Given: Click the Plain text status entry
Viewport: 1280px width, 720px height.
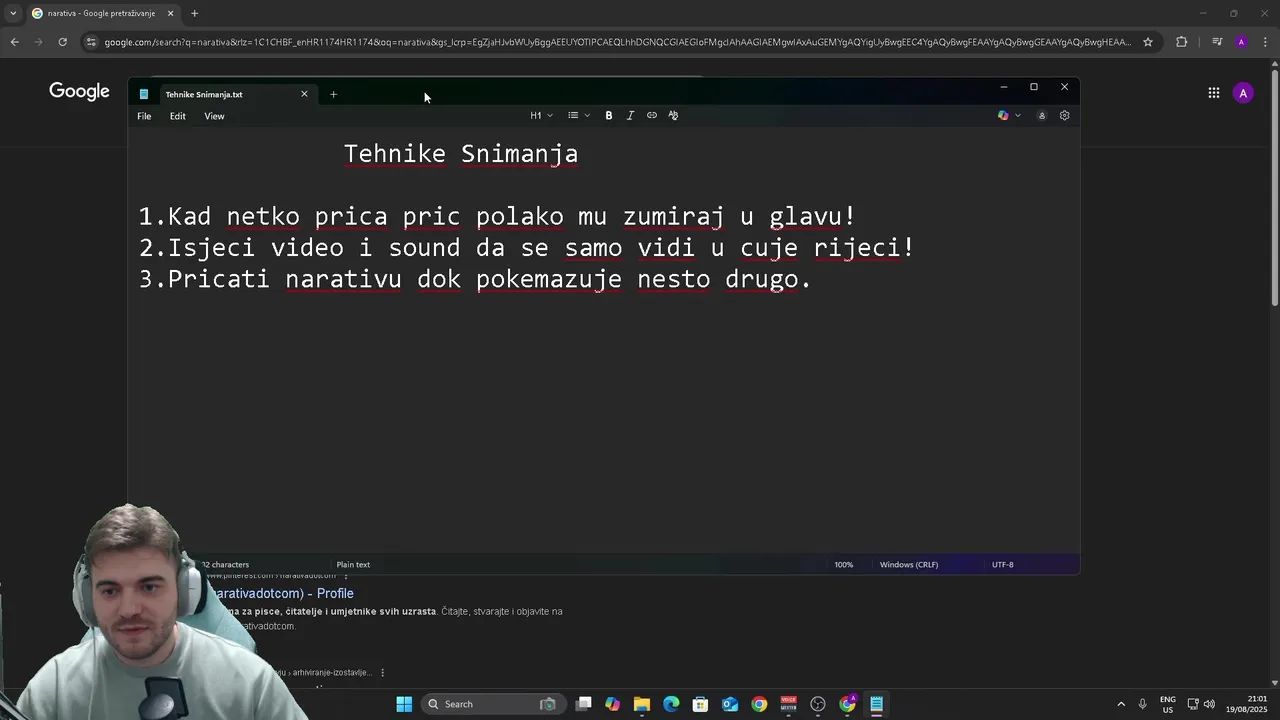Looking at the screenshot, I should (353, 564).
